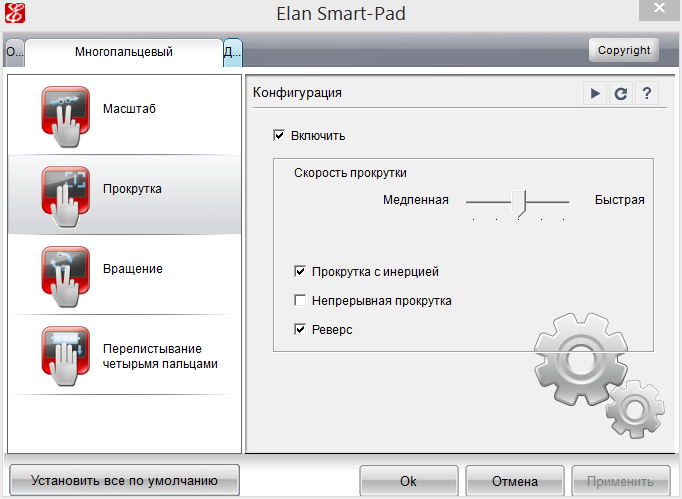Select the Вращение rotation gesture icon
Screen dimensions: 682x499
click(66, 277)
